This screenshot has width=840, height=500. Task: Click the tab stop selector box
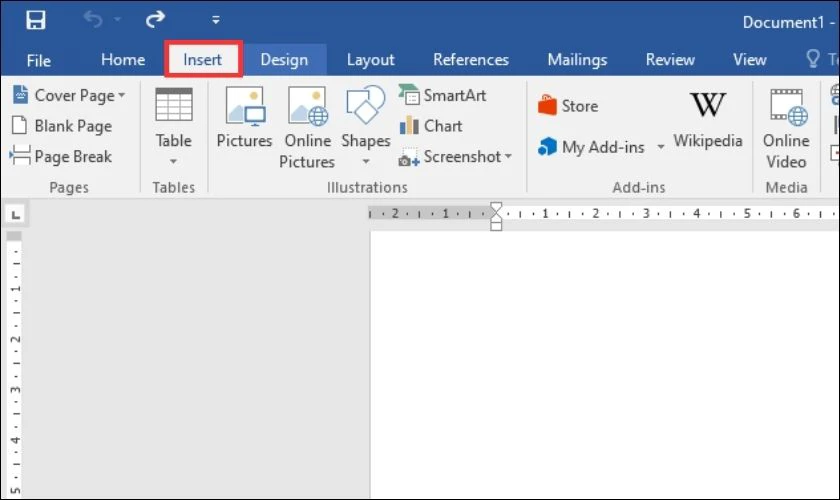coord(16,215)
